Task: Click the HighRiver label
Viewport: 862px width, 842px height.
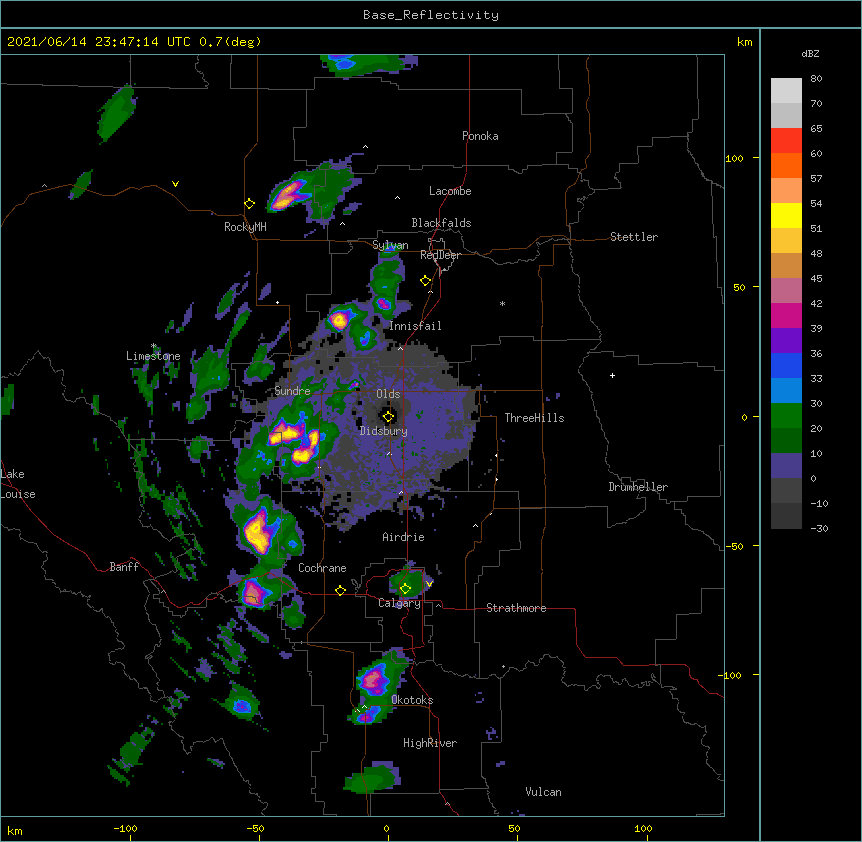Action: click(430, 743)
